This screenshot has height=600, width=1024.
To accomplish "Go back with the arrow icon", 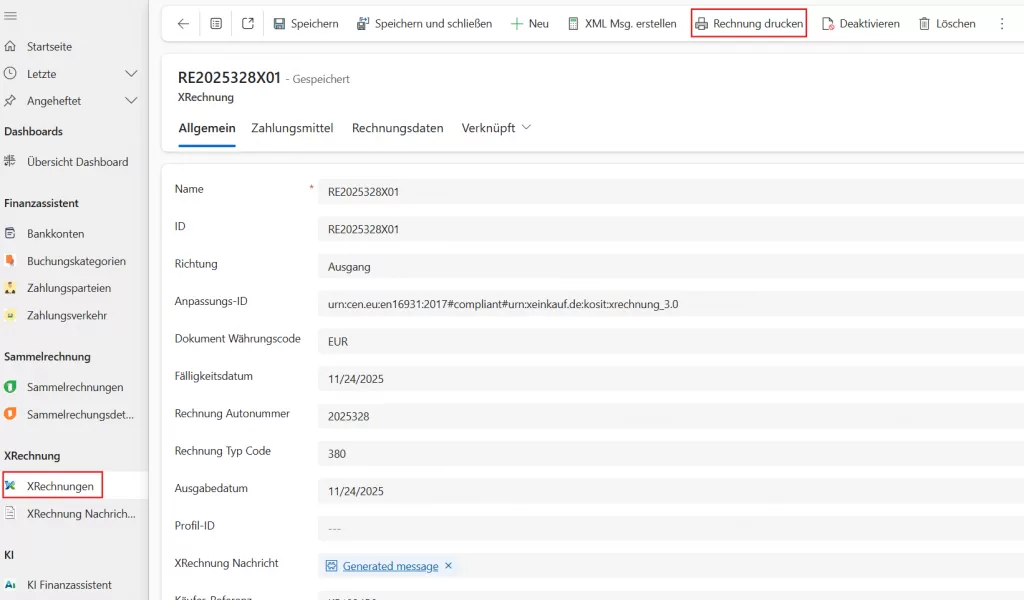I will point(184,24).
